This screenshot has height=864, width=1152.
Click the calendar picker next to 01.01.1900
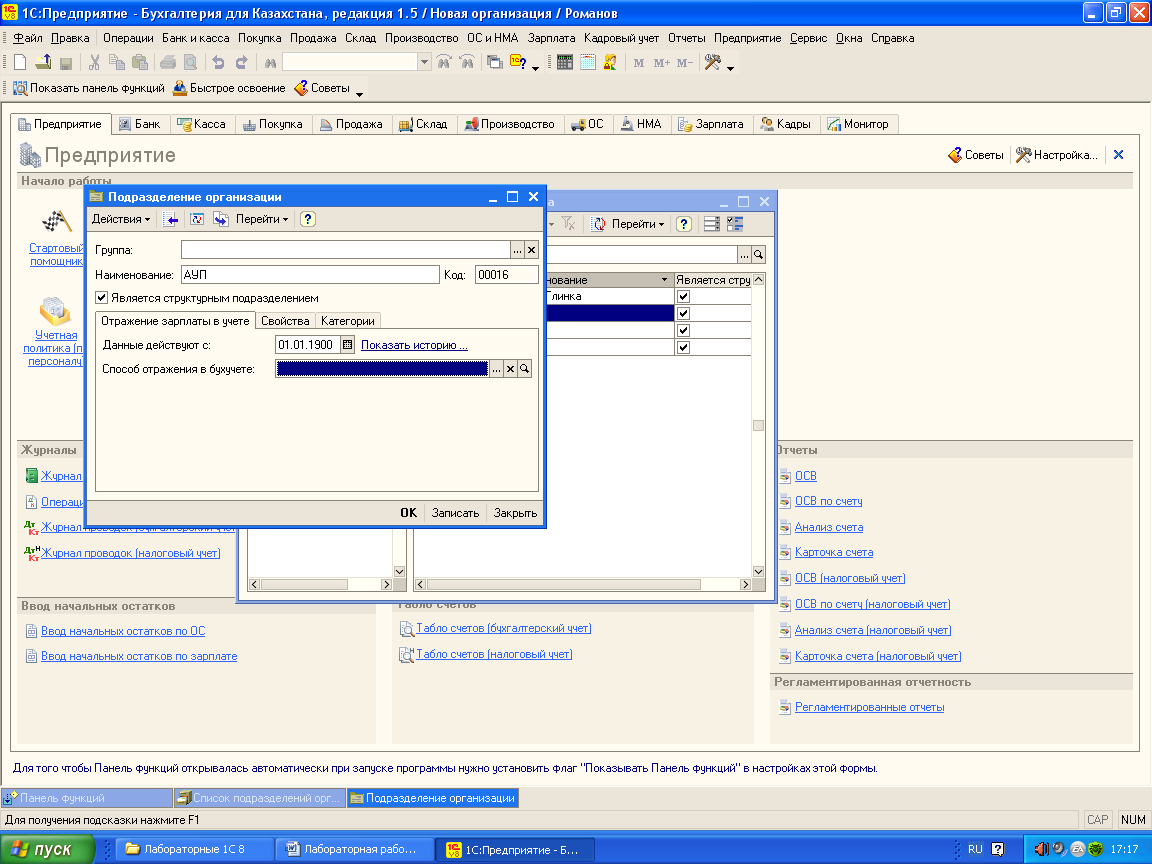pyautogui.click(x=348, y=345)
